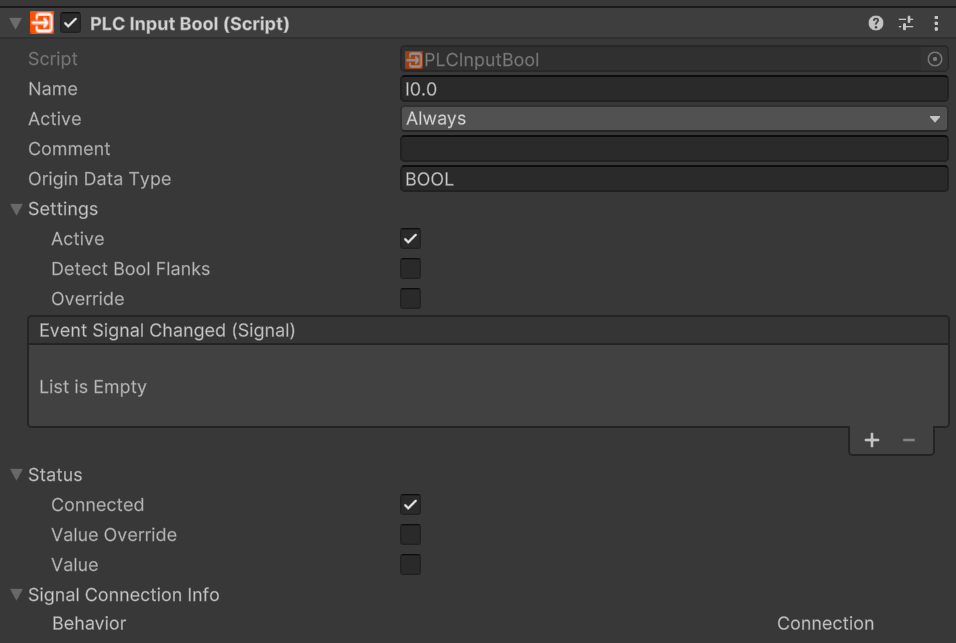
Task: Toggle the Override checkbox under Settings
Action: (410, 299)
